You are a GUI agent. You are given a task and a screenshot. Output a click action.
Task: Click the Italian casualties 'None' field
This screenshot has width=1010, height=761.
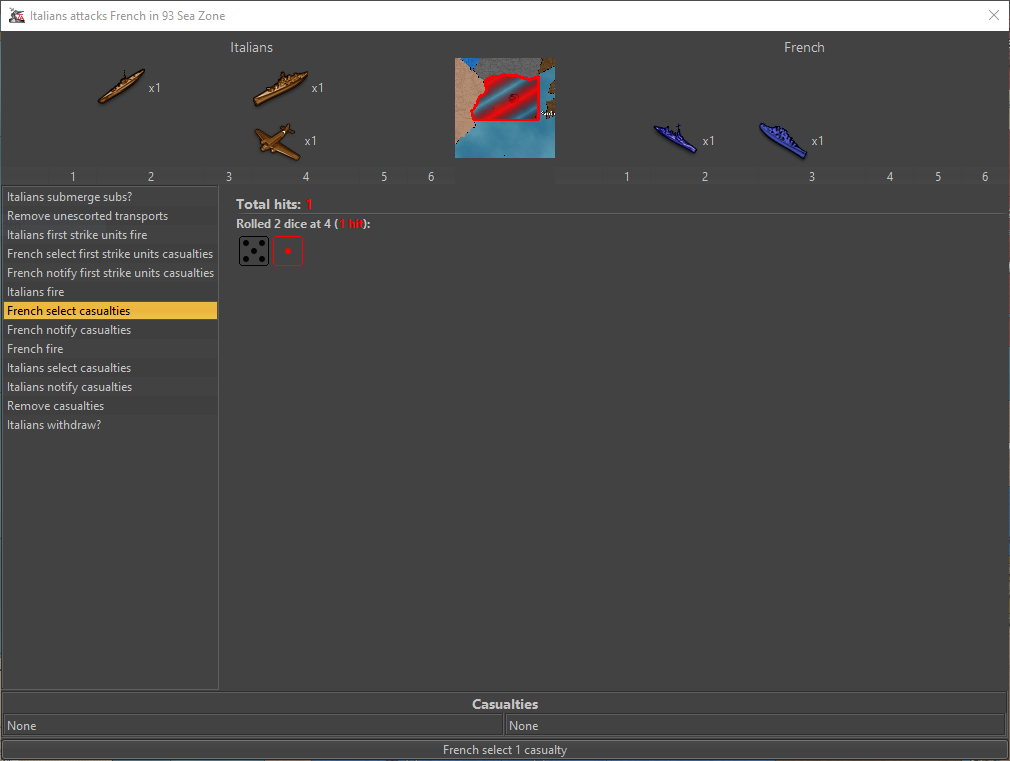253,726
